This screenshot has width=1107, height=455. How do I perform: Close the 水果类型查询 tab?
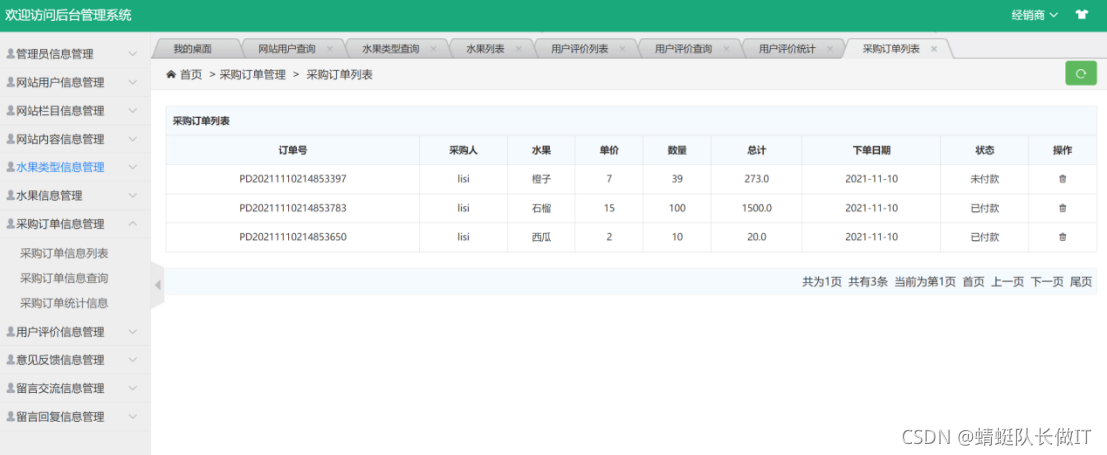[433, 49]
